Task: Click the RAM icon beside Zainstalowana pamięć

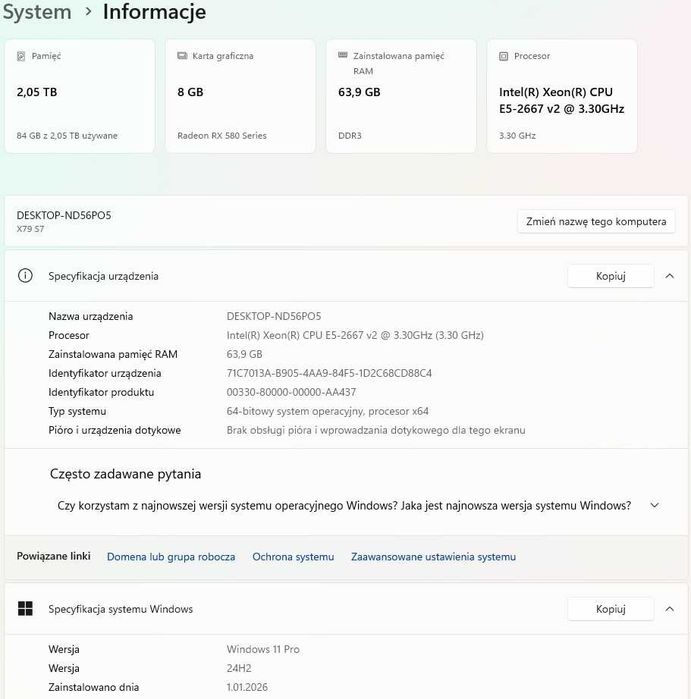Action: pyautogui.click(x=342, y=55)
